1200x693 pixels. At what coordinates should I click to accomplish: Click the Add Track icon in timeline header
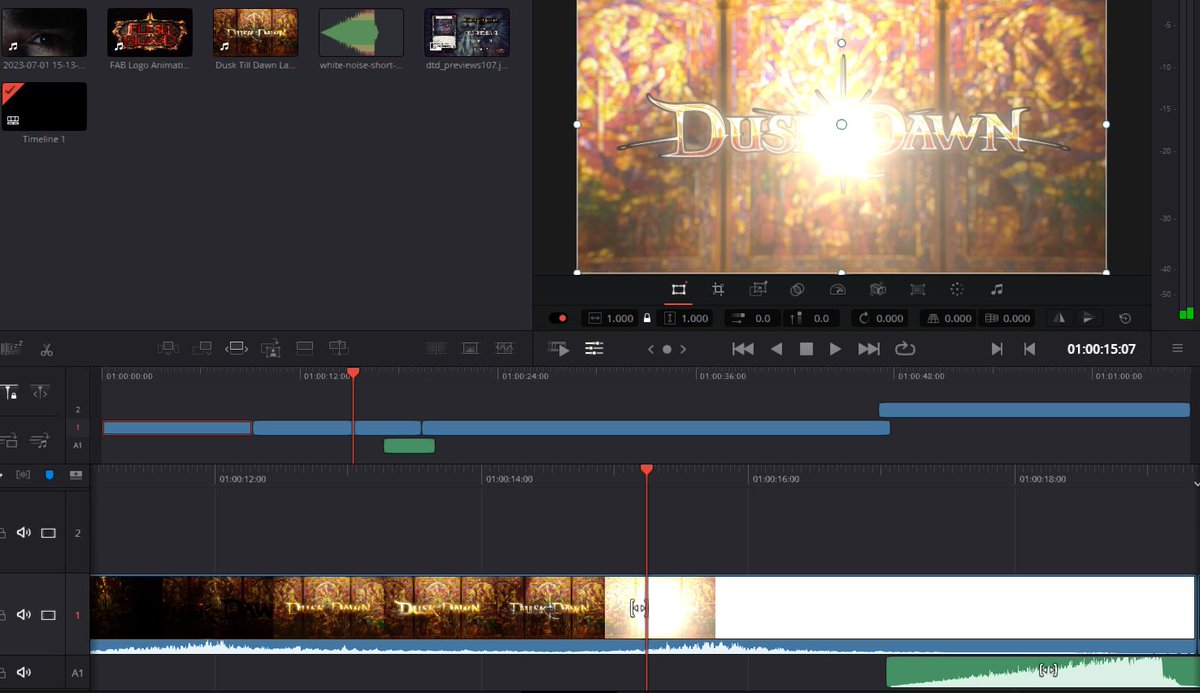point(76,474)
